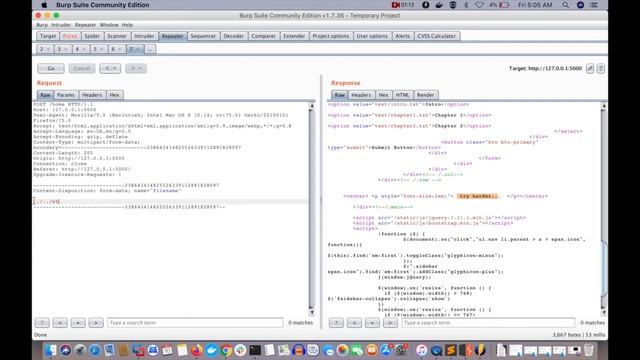Switch request view to Params
This screenshot has width=640, height=360.
pyautogui.click(x=66, y=95)
